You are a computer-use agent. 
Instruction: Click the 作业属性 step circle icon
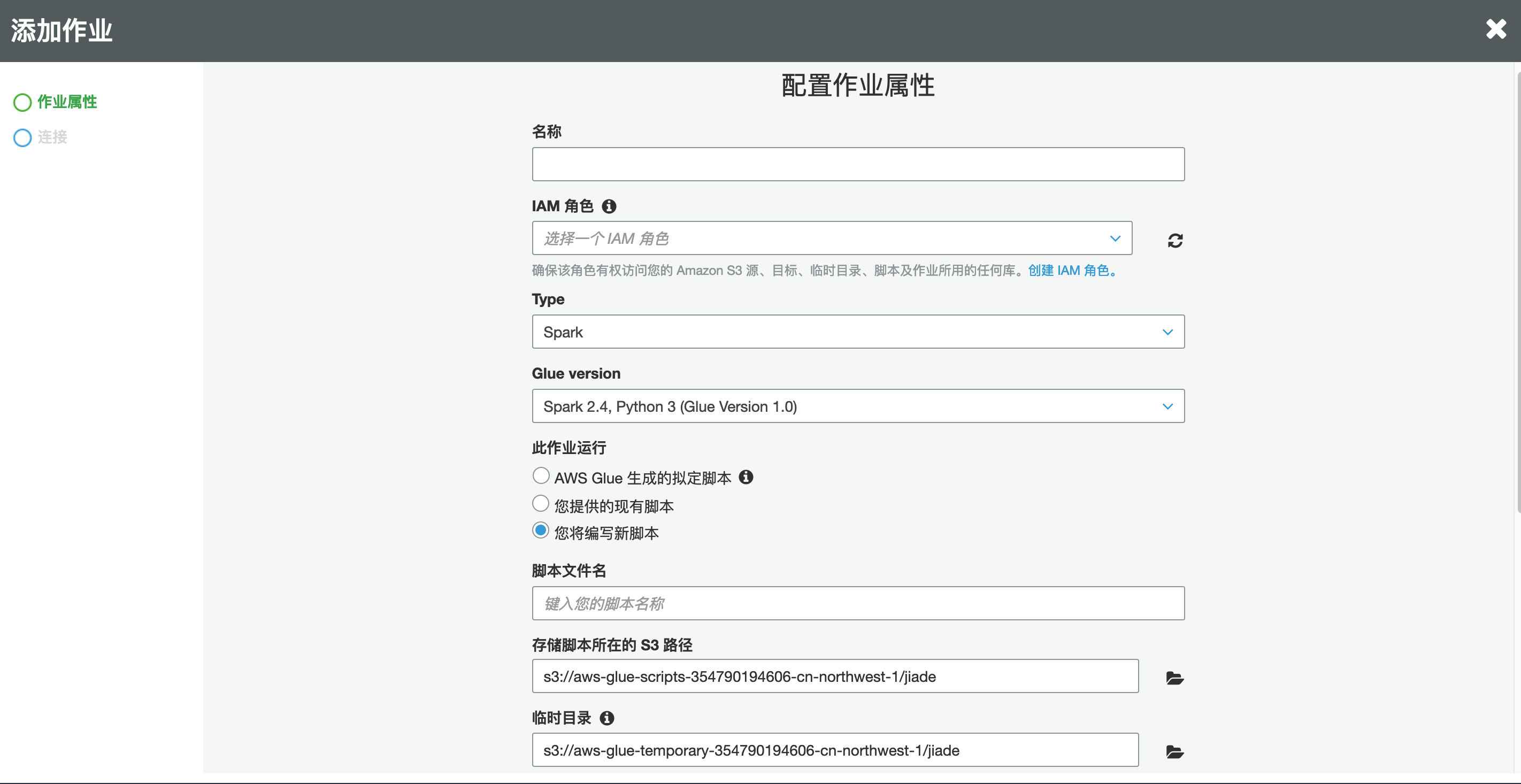[22, 102]
